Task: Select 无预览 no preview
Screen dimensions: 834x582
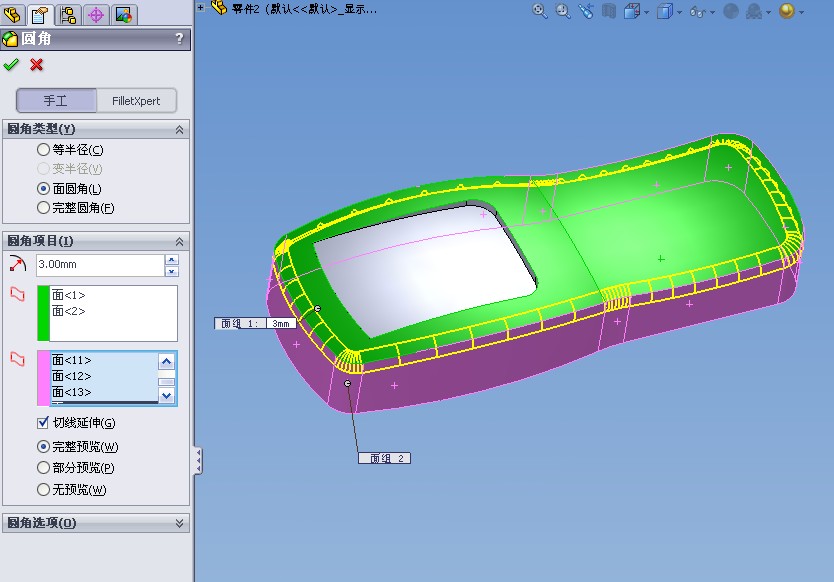Action: coord(43,489)
